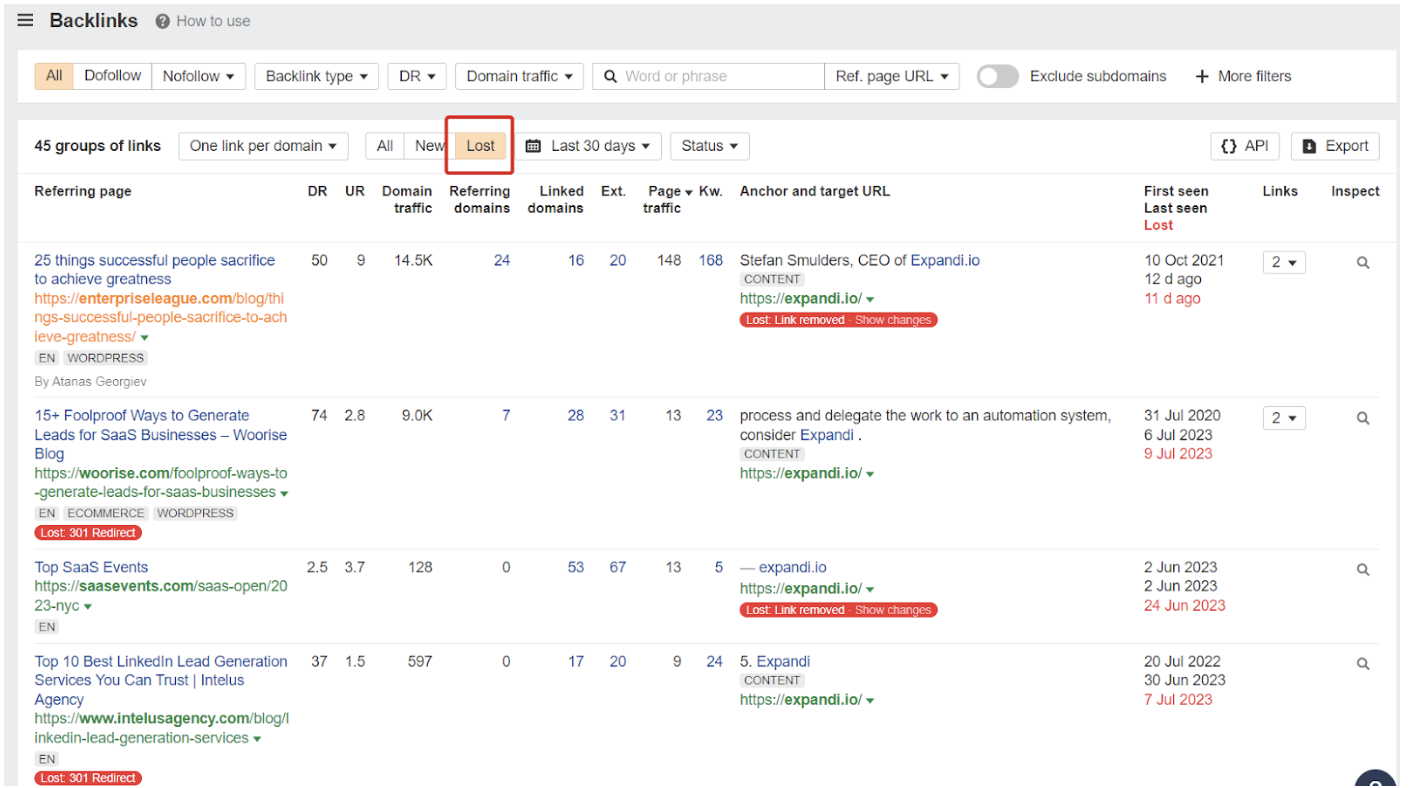The height and width of the screenshot is (788, 1414).
Task: Click linked domains value 28
Action: (576, 415)
